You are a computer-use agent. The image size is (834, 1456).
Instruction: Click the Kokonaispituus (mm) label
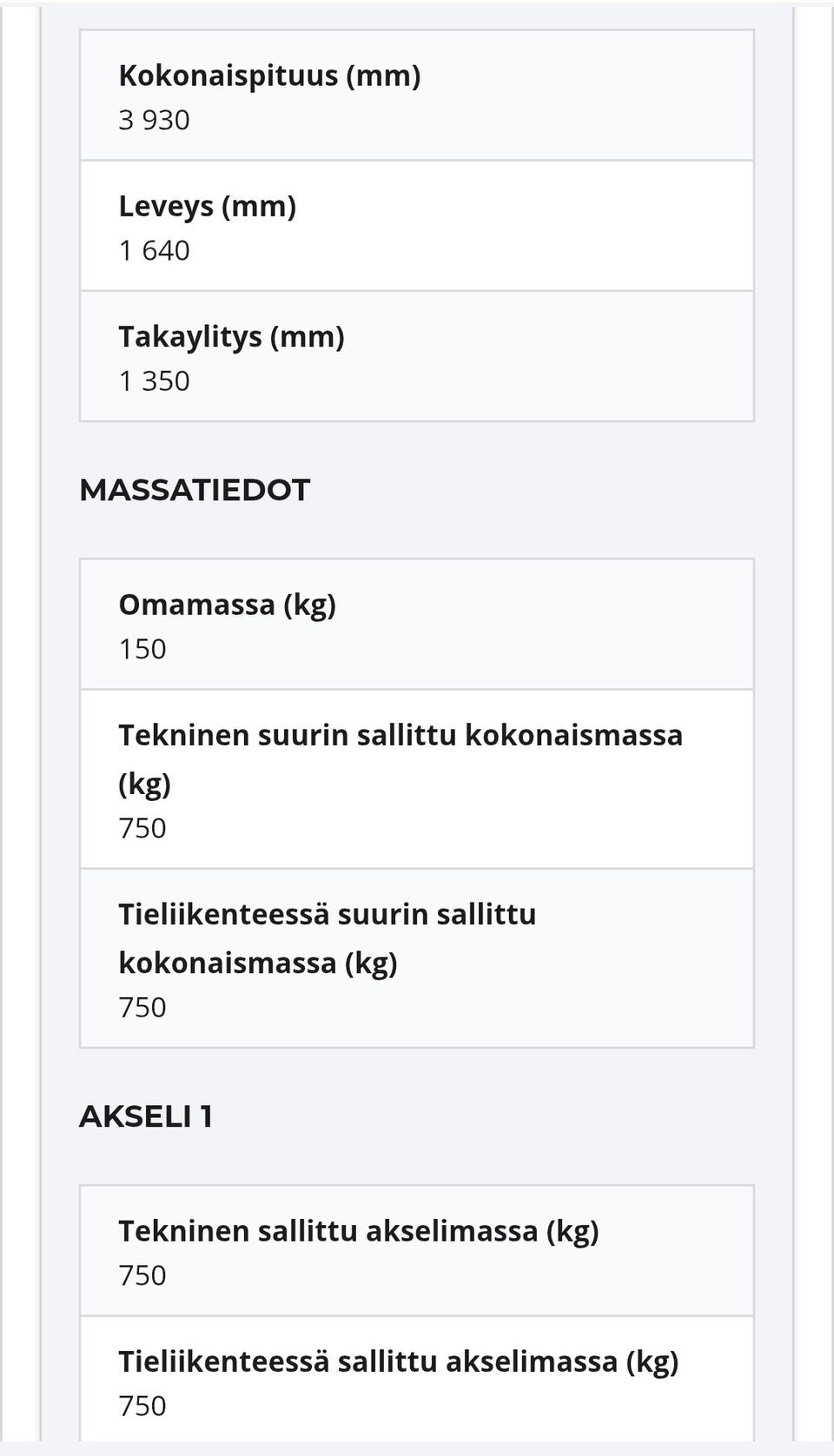pyautogui.click(x=269, y=76)
